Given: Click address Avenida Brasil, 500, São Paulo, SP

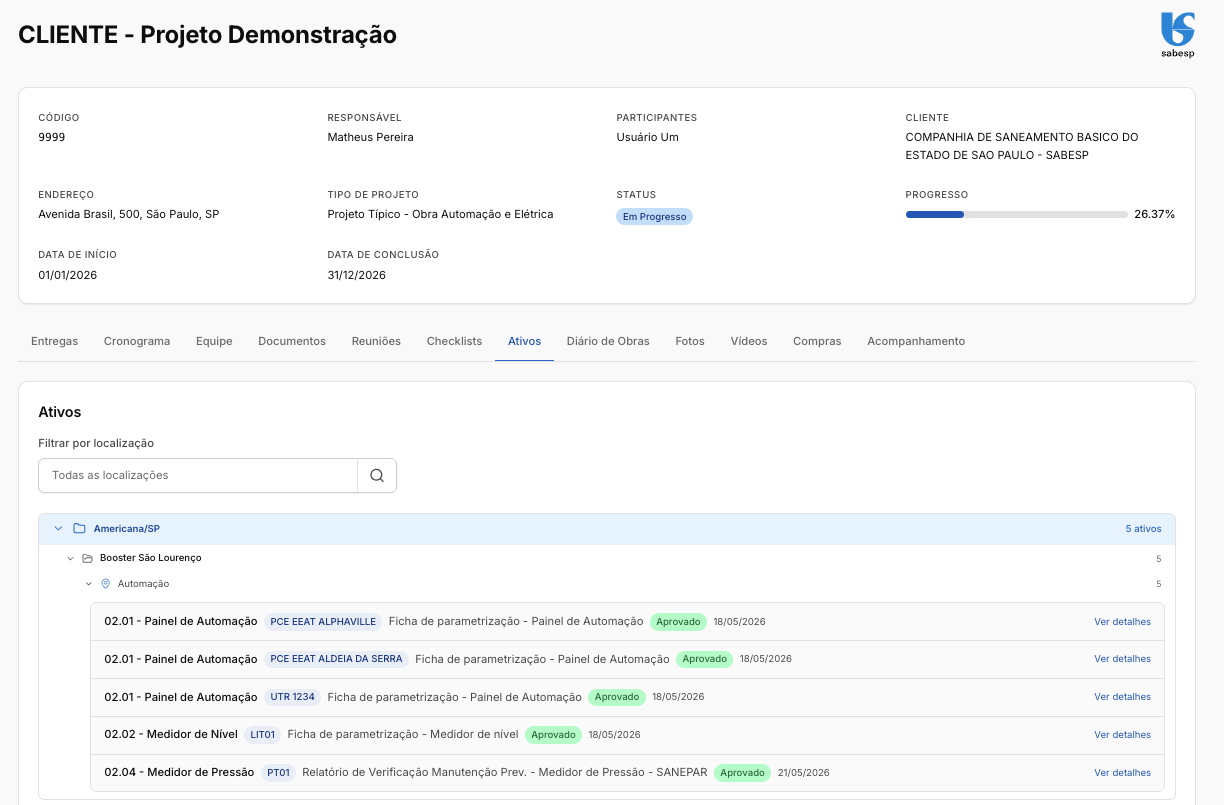Looking at the screenshot, I should (129, 215).
